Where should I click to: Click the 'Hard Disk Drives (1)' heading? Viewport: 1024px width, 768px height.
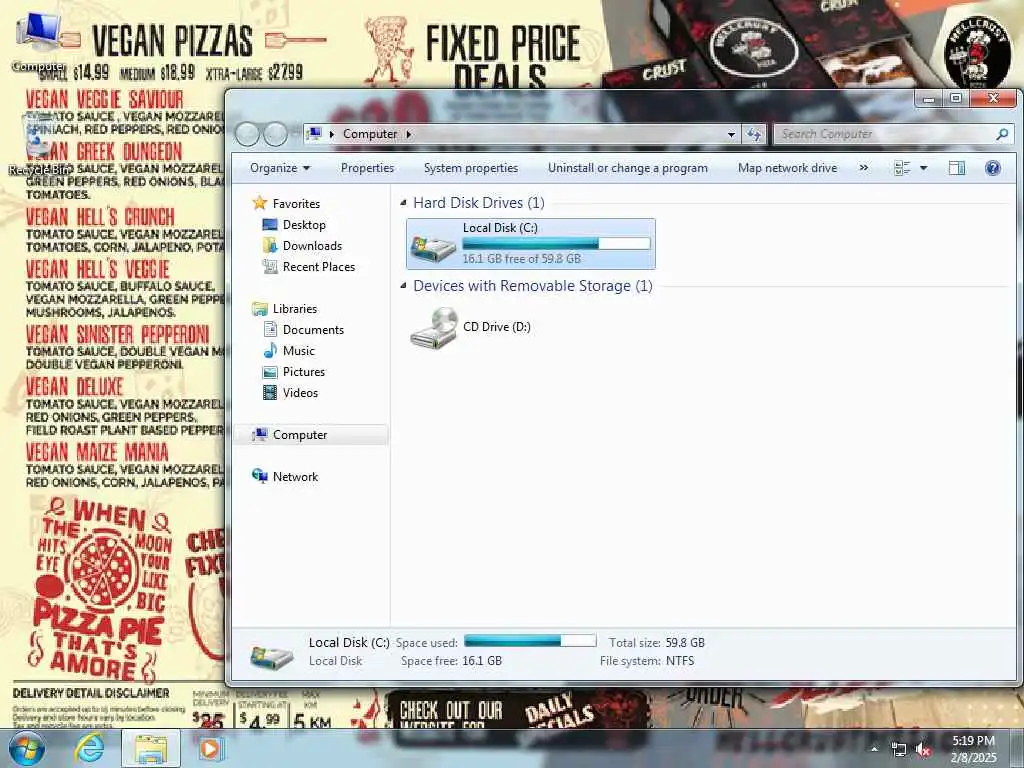point(479,202)
